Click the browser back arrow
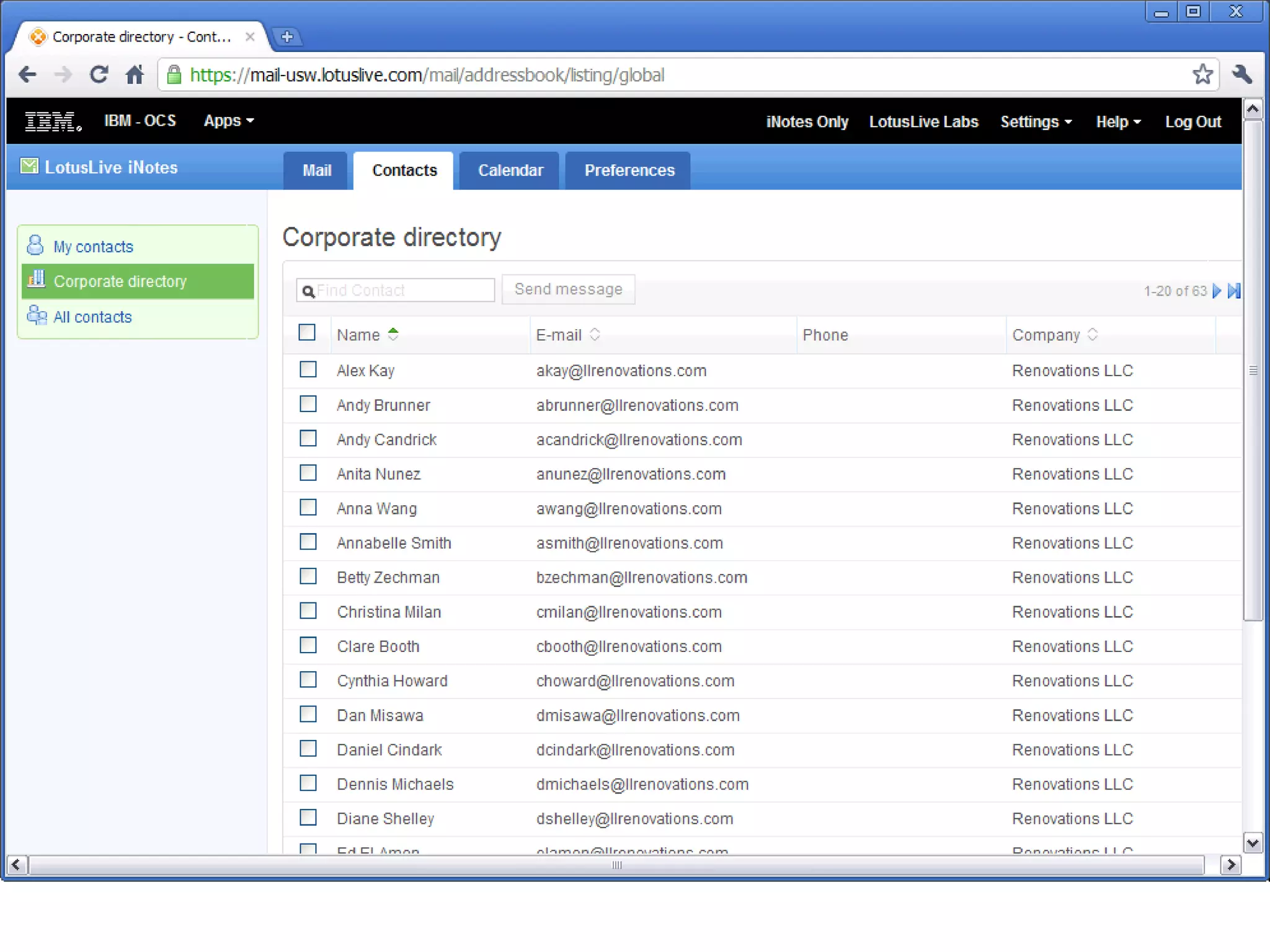 click(x=27, y=74)
